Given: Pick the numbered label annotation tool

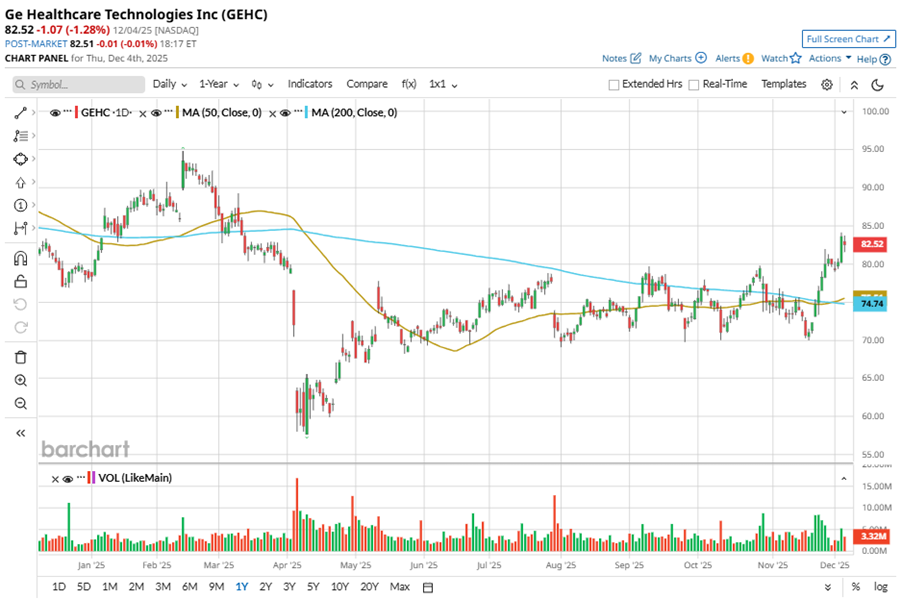Looking at the screenshot, I should click(20, 205).
